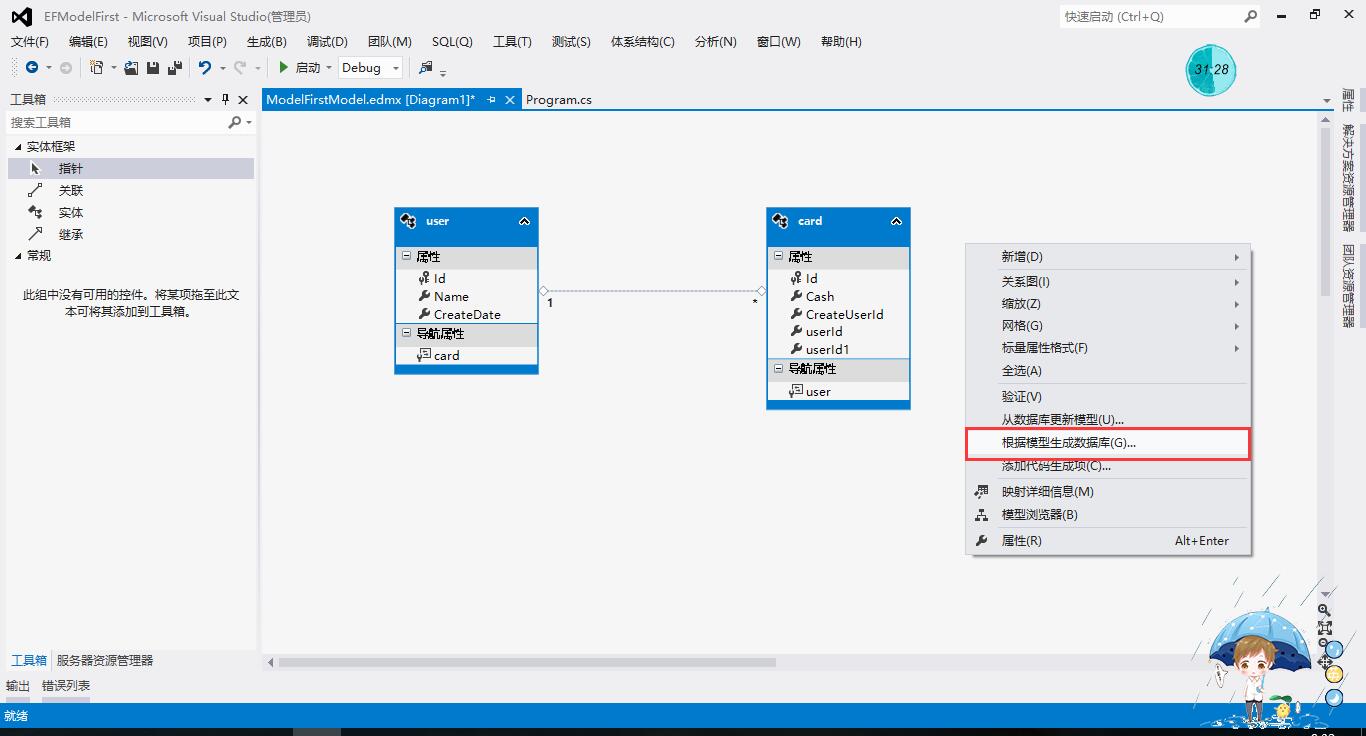This screenshot has width=1366, height=736.
Task: Close the 工具箱 toolbox panel
Action: [x=243, y=99]
